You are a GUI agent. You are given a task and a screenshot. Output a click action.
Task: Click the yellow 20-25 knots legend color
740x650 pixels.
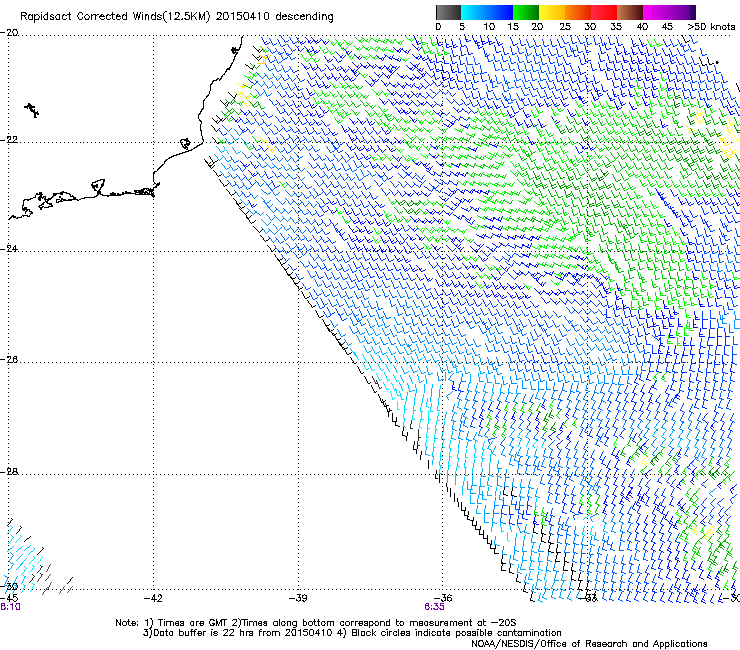pos(552,12)
